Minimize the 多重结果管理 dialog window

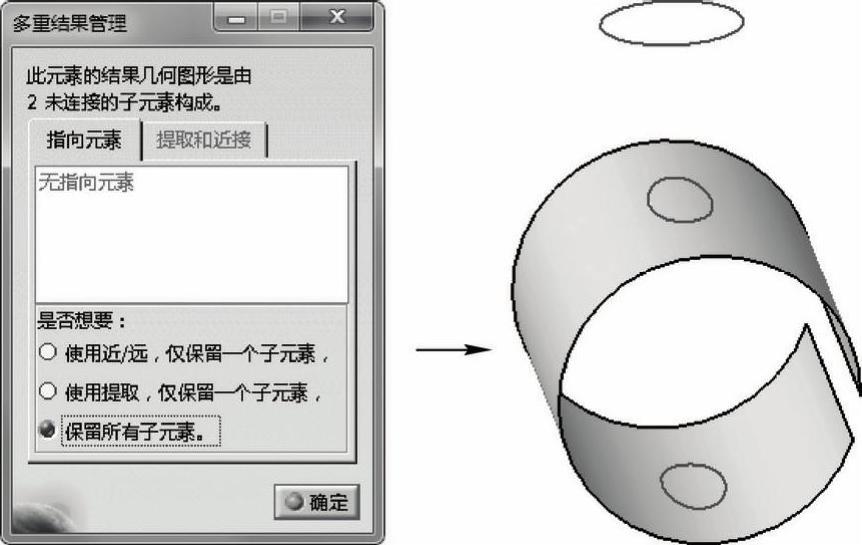pyautogui.click(x=237, y=18)
